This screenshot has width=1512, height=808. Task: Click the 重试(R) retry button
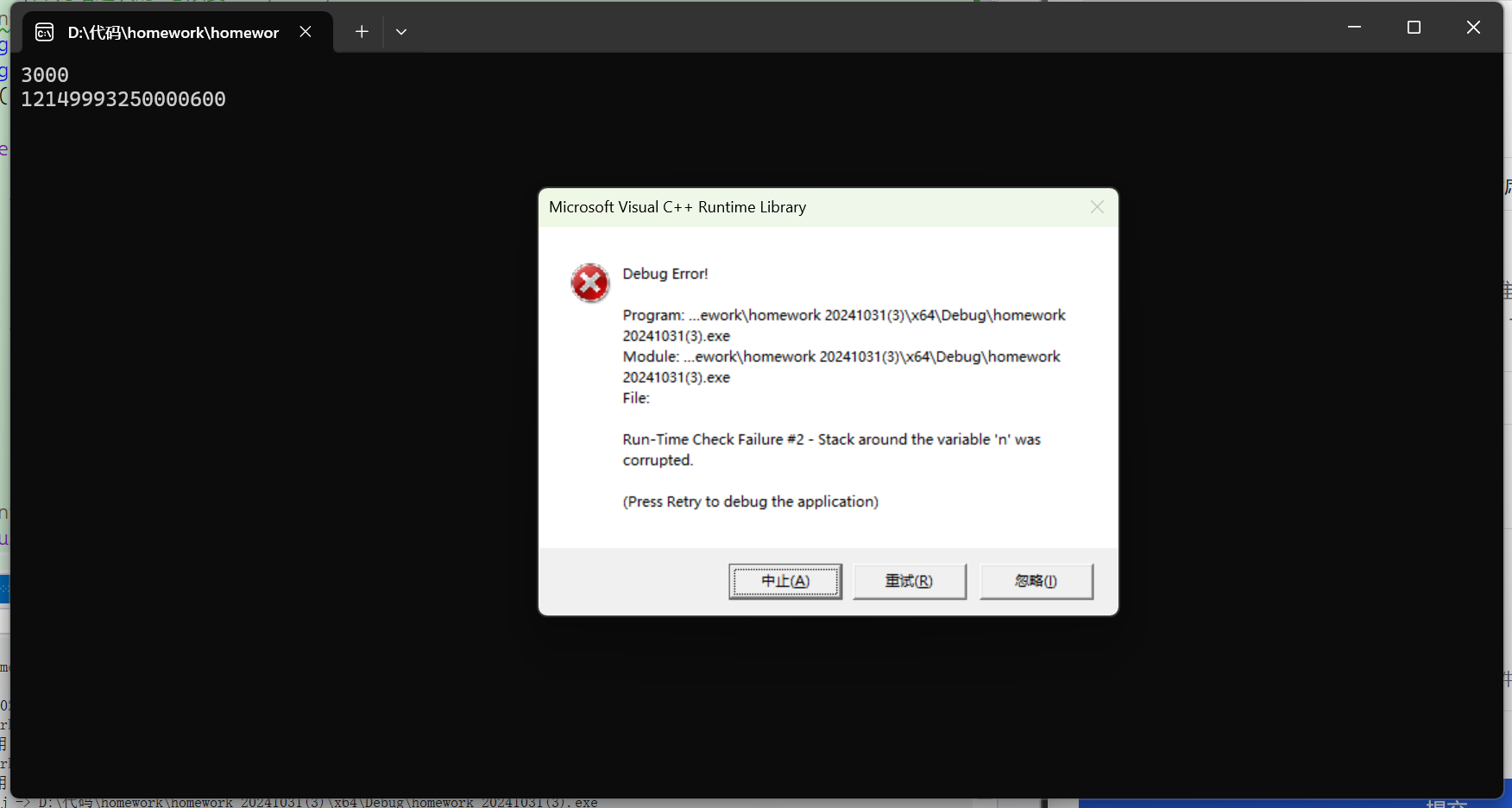click(910, 581)
